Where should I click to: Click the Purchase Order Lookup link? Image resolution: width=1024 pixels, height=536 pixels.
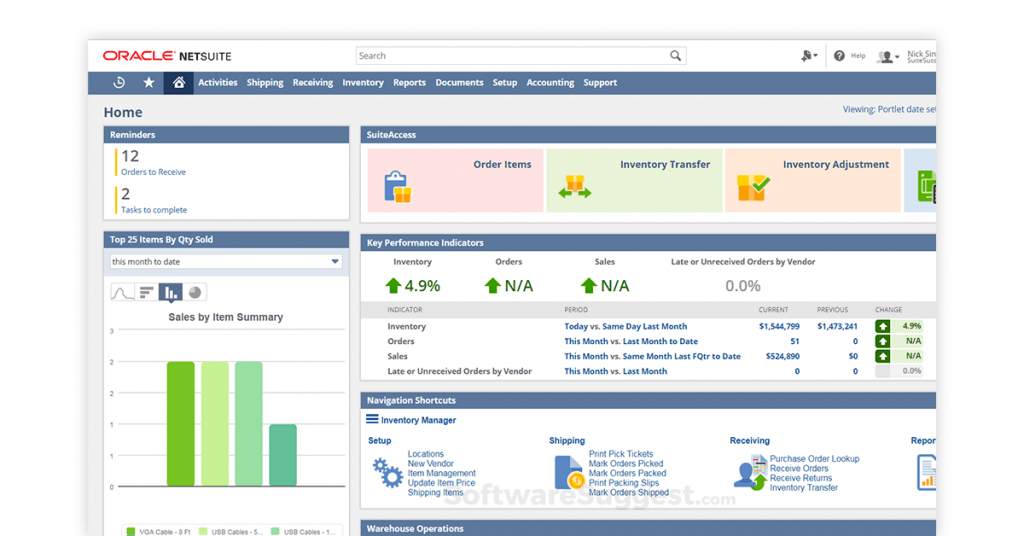814,459
